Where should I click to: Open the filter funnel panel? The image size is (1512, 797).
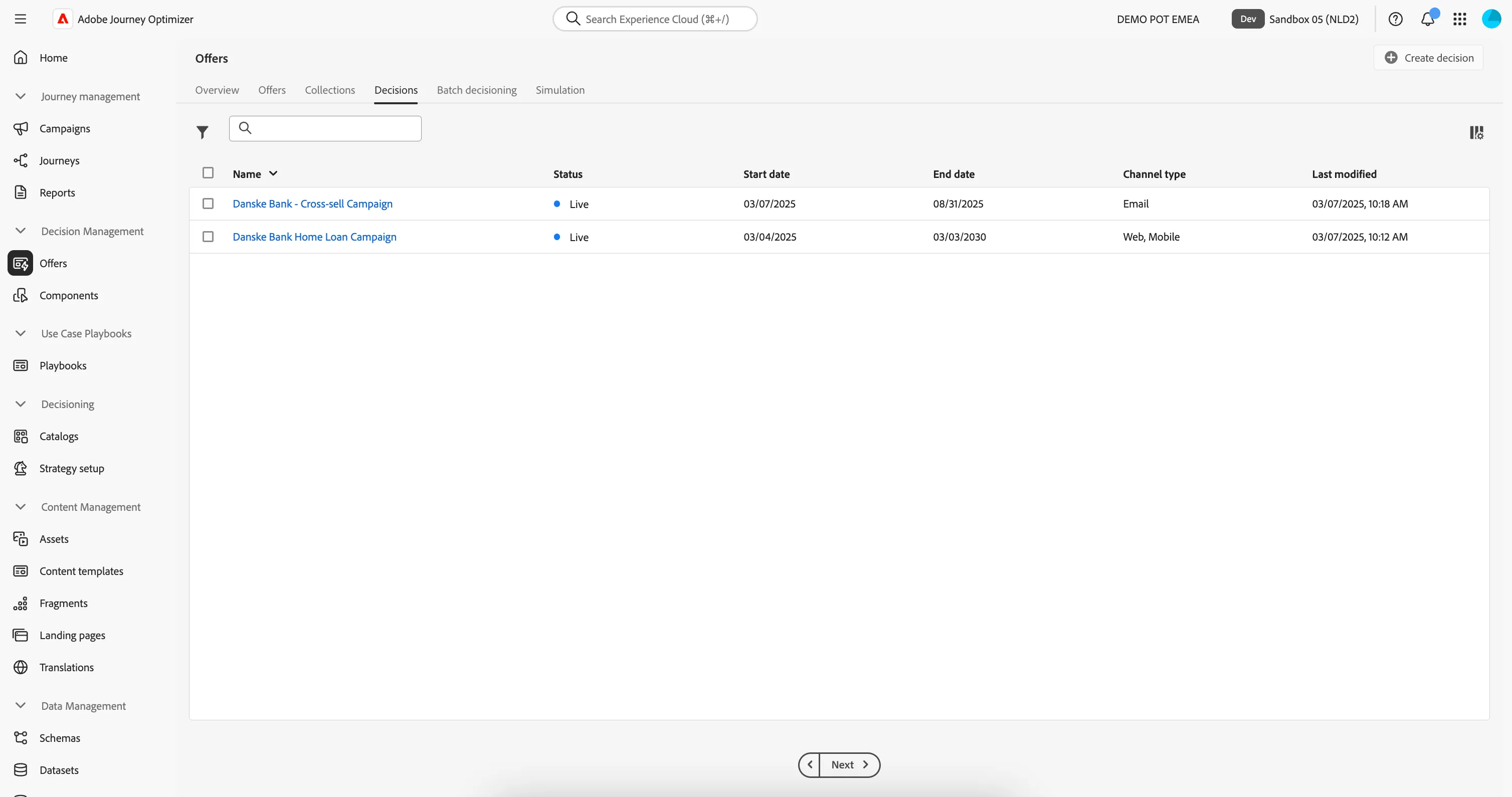(x=203, y=132)
